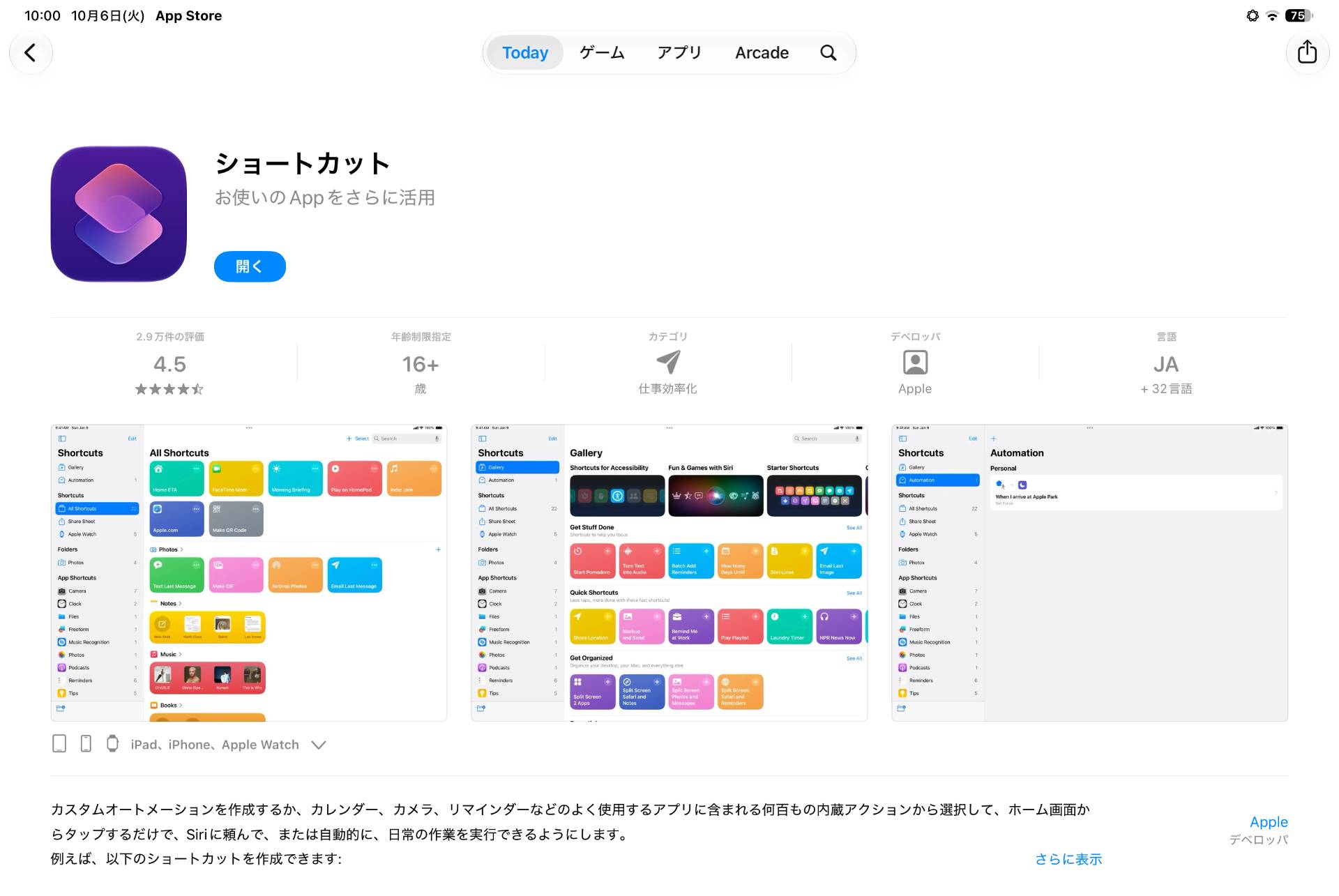This screenshot has width=1339, height=896.
Task: Tap the JA language label
Action: pyautogui.click(x=1166, y=364)
